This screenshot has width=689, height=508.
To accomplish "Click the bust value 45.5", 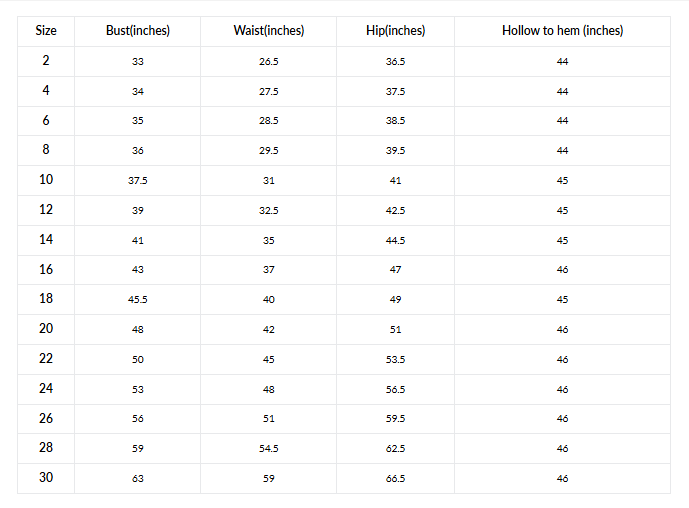I will 138,300.
